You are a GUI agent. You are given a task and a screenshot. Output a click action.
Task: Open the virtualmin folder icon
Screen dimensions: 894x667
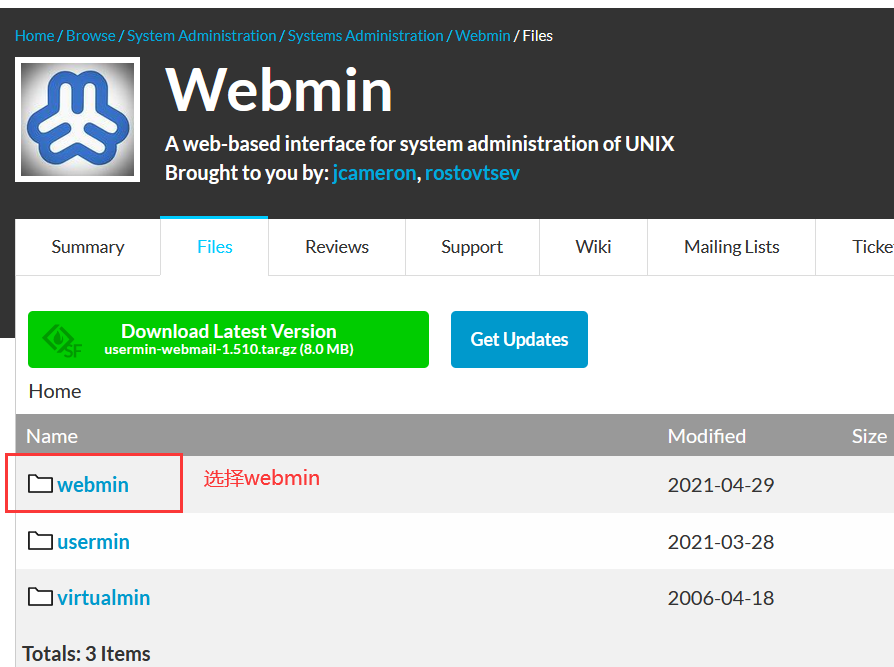pyautogui.click(x=40, y=597)
